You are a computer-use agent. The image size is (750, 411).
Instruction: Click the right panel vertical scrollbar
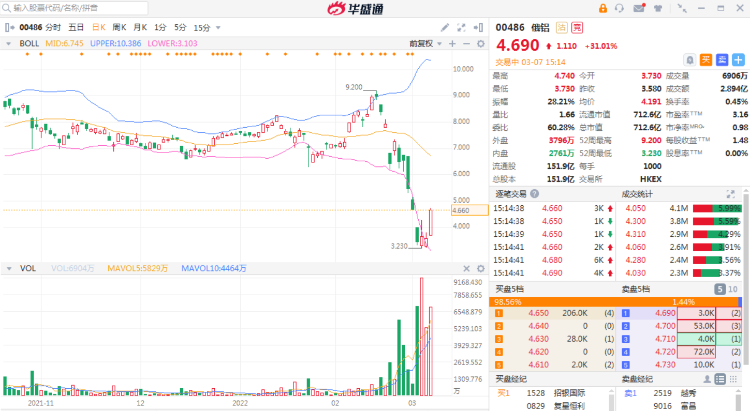pyautogui.click(x=746, y=278)
